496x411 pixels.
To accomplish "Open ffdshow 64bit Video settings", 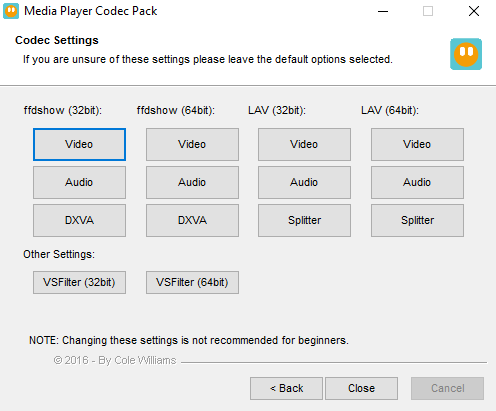I will point(192,144).
